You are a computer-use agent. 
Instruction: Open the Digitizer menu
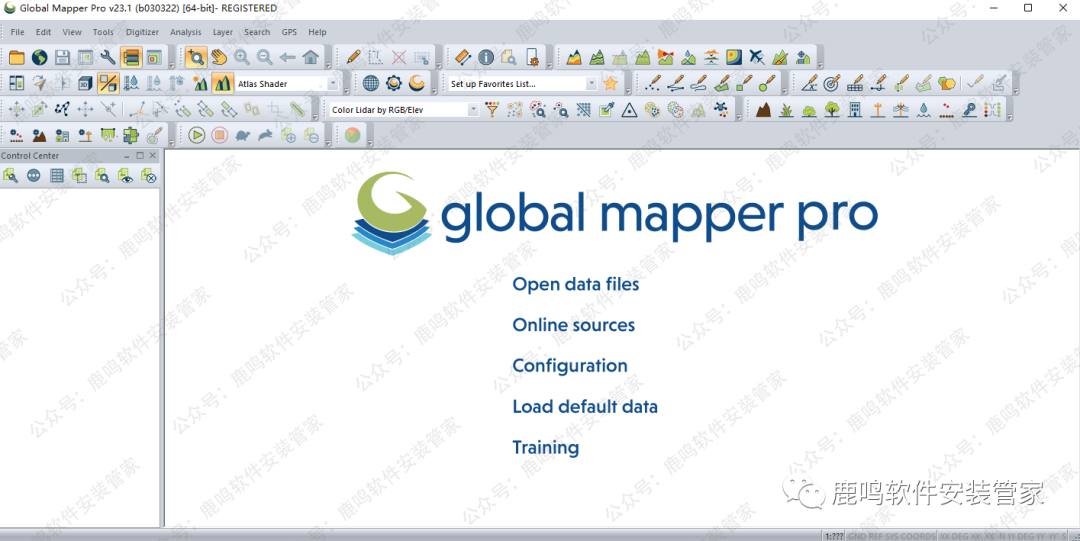pos(142,32)
